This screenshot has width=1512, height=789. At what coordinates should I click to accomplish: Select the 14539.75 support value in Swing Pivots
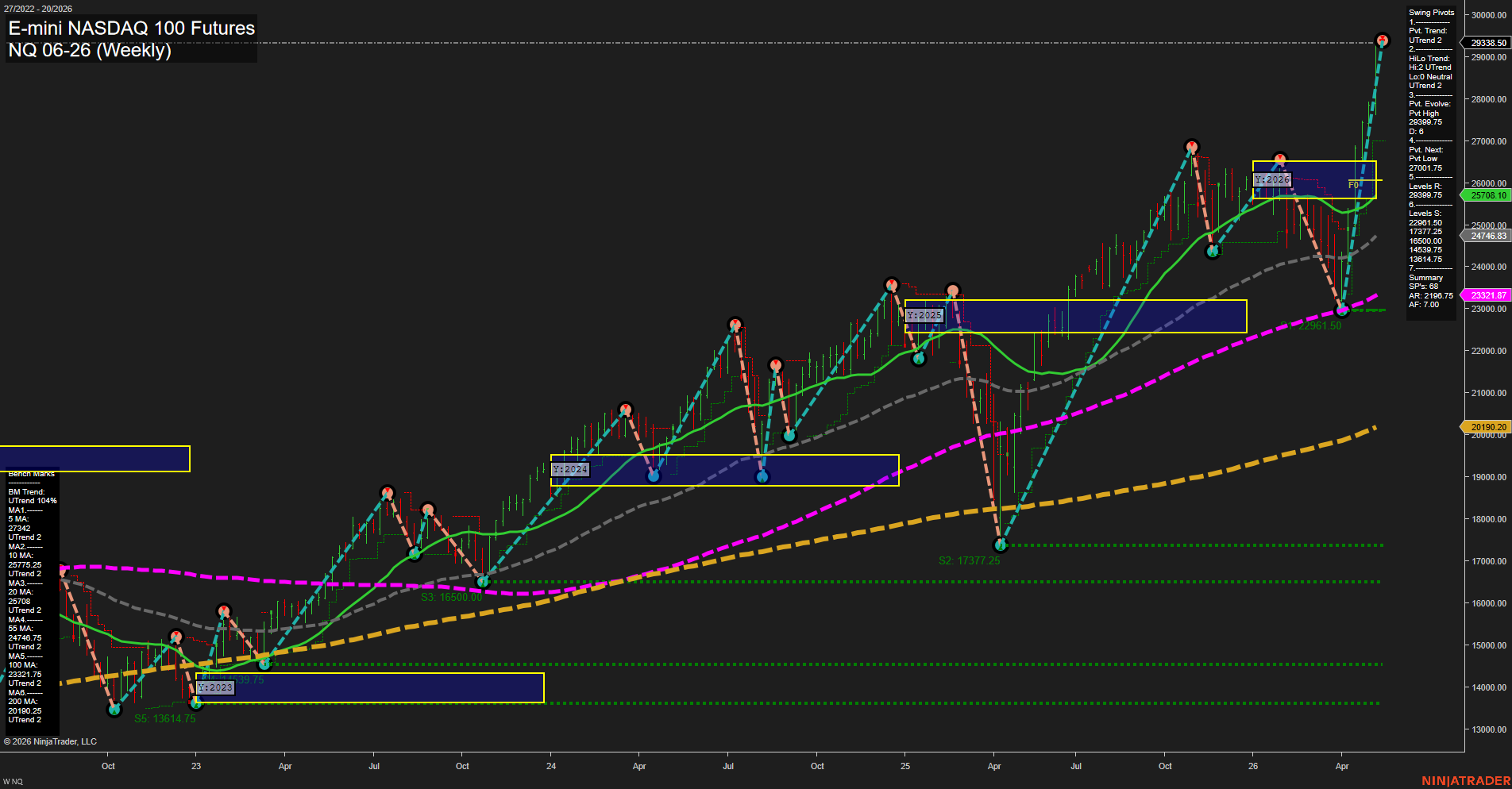[1425, 249]
